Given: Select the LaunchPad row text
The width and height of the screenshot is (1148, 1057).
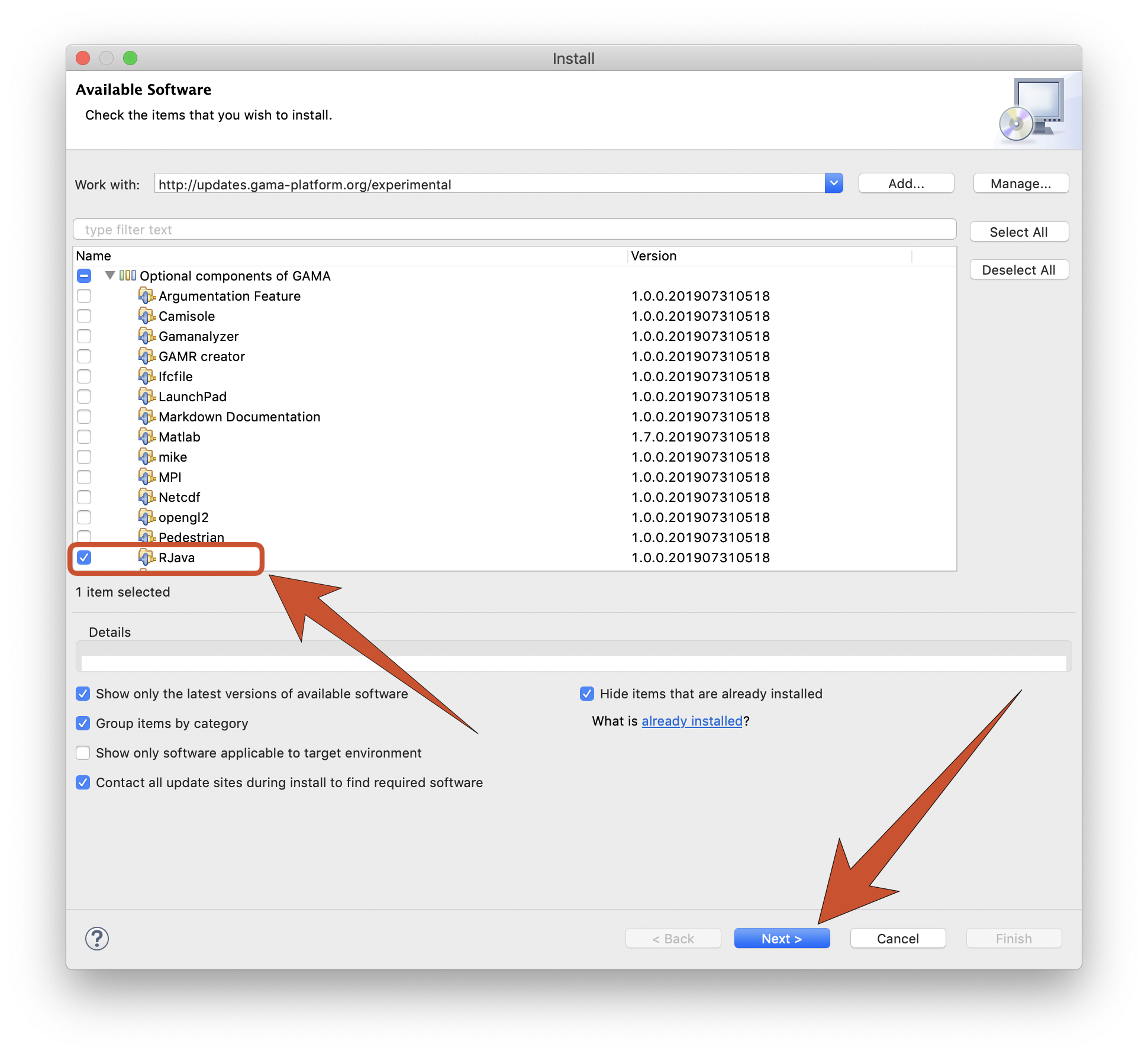Looking at the screenshot, I should (x=192, y=397).
